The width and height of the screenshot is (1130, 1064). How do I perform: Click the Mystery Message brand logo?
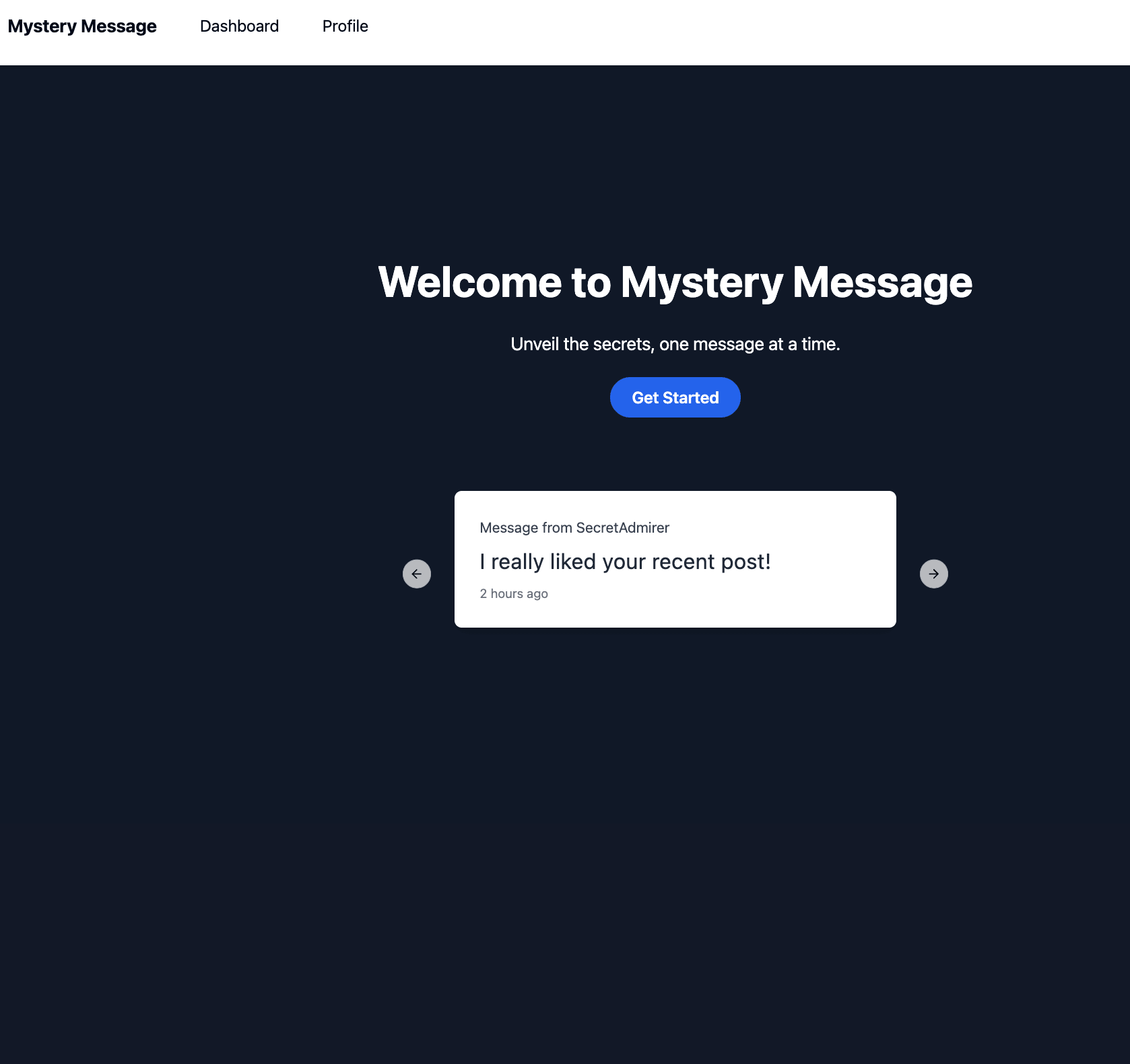(x=82, y=26)
